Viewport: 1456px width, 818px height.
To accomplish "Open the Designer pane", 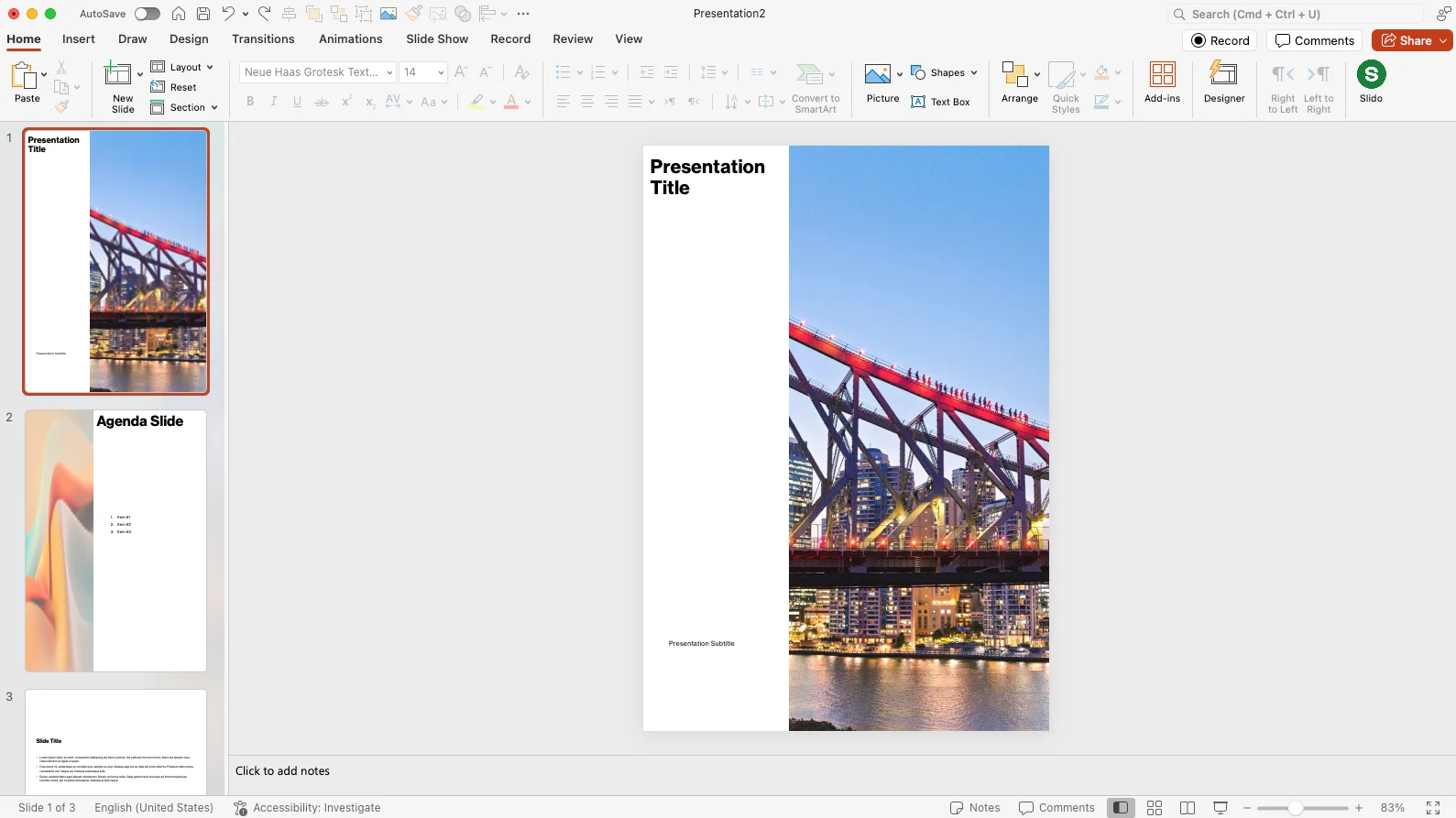I will tap(1224, 82).
